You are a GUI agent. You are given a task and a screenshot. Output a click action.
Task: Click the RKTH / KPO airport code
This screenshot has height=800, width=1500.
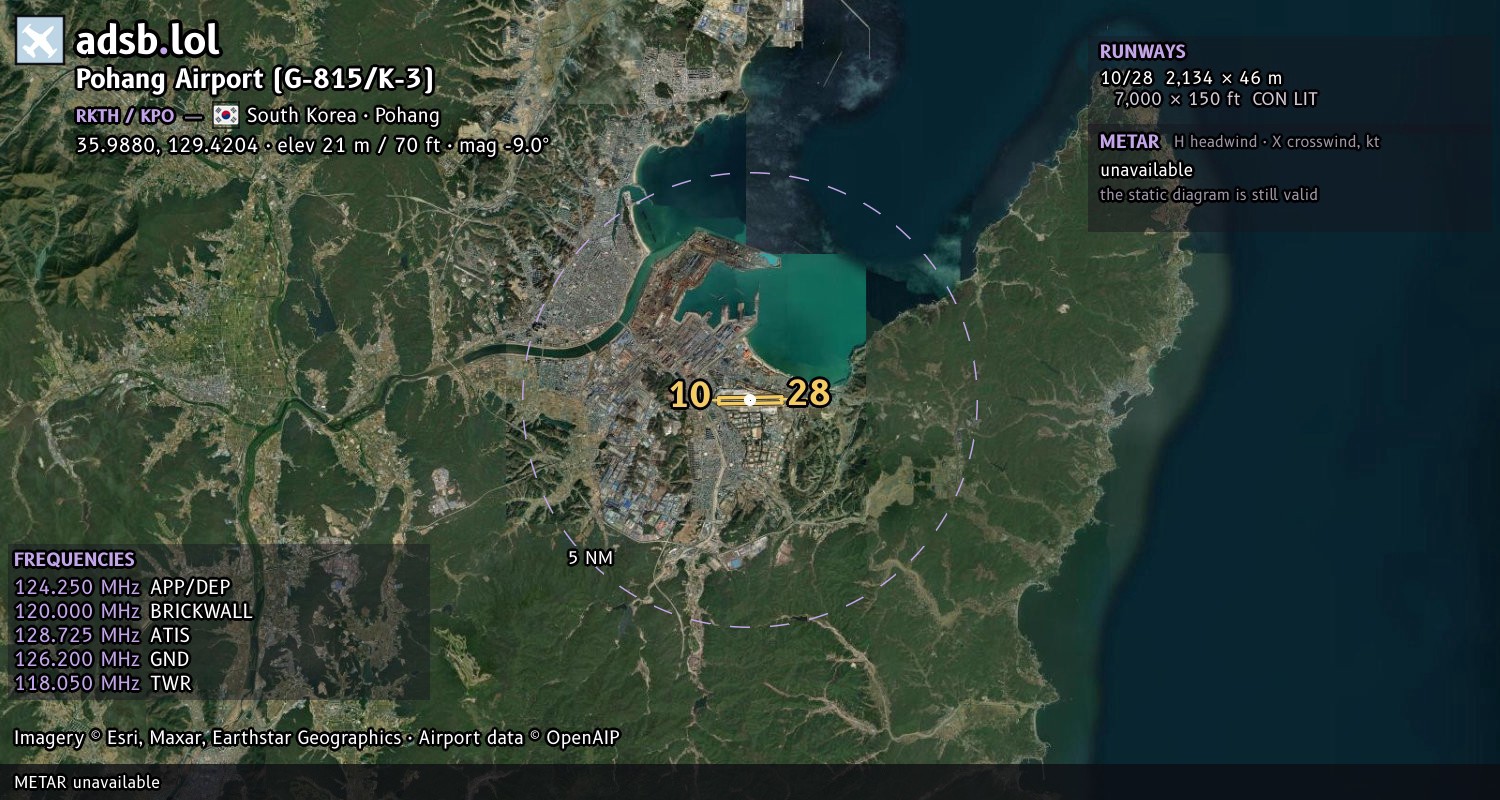tap(125, 115)
